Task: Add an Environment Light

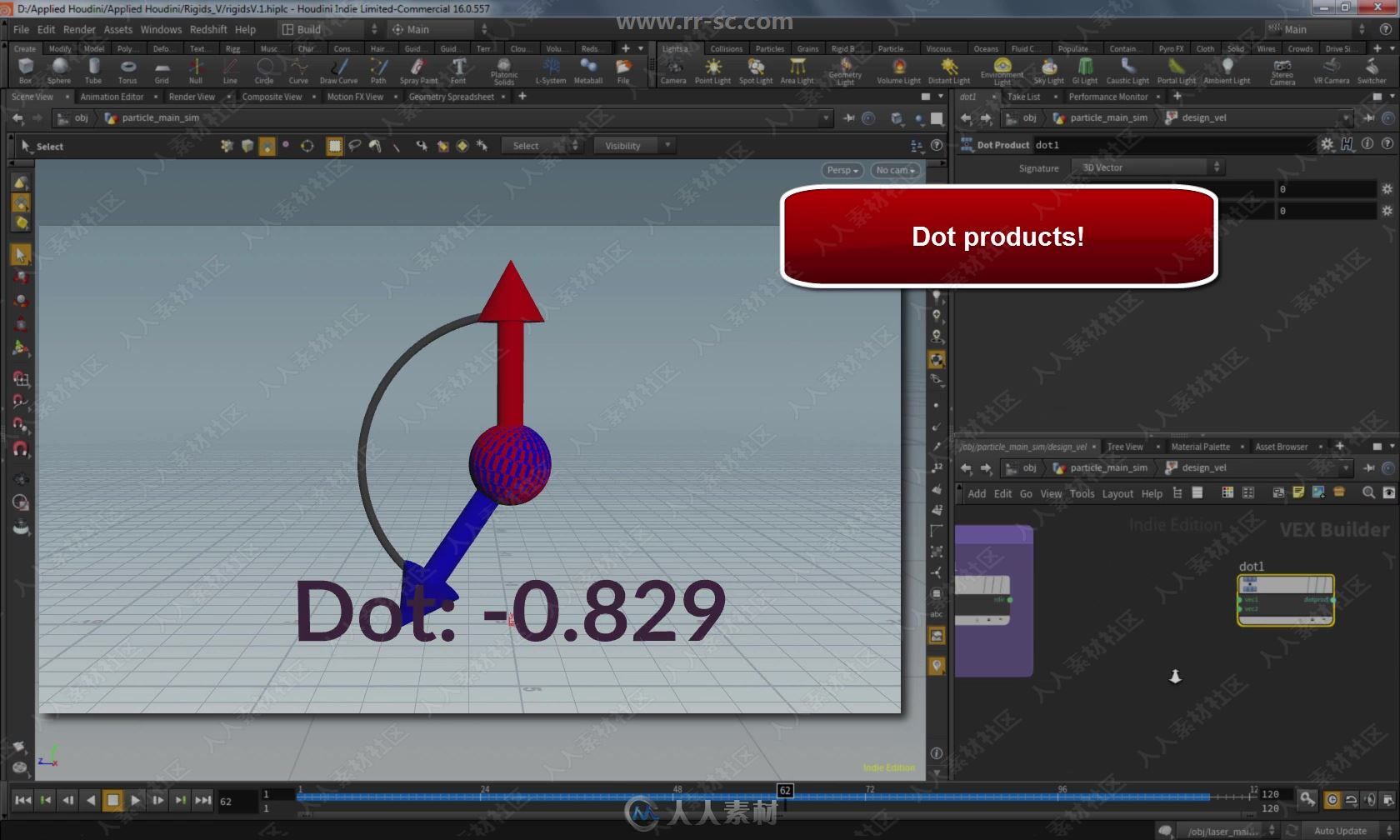Action: tap(1002, 72)
